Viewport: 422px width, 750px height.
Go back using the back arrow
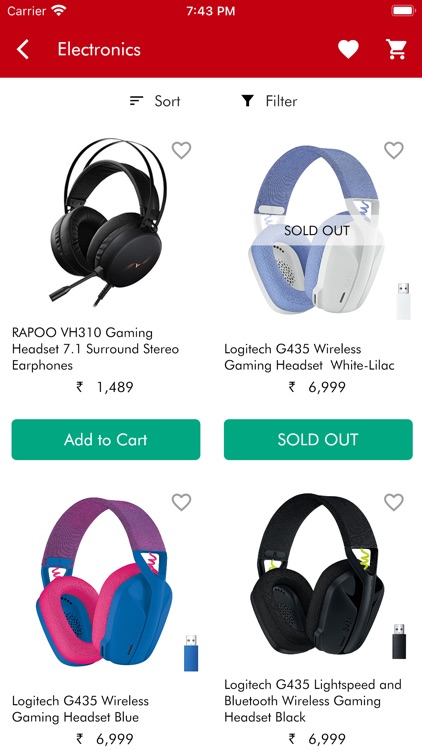(x=22, y=49)
